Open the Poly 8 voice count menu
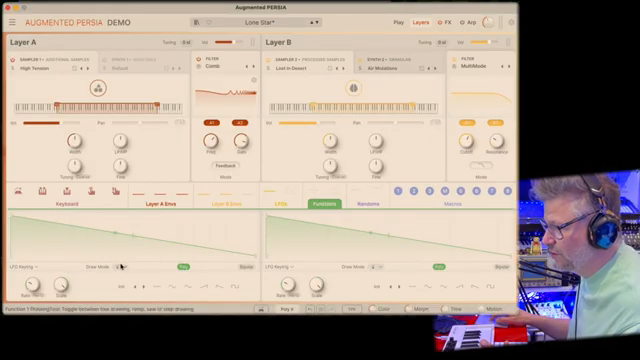This screenshot has height=360, width=640. (x=287, y=309)
